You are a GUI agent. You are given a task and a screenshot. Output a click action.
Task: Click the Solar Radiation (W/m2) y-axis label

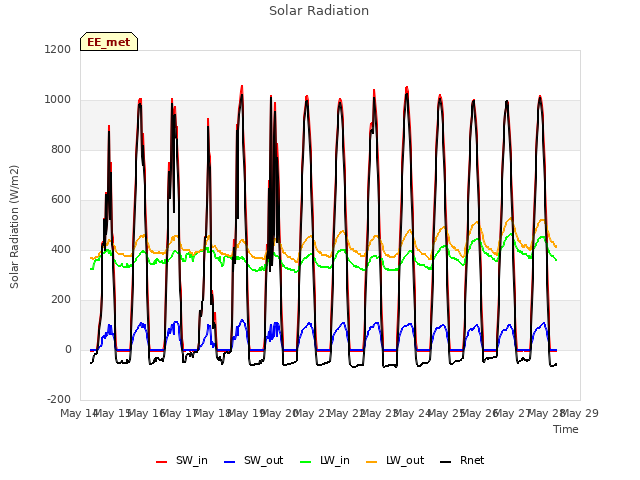(14, 227)
